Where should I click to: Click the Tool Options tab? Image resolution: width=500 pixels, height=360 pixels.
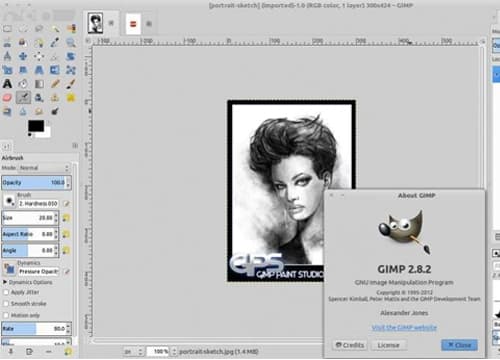tap(7, 146)
